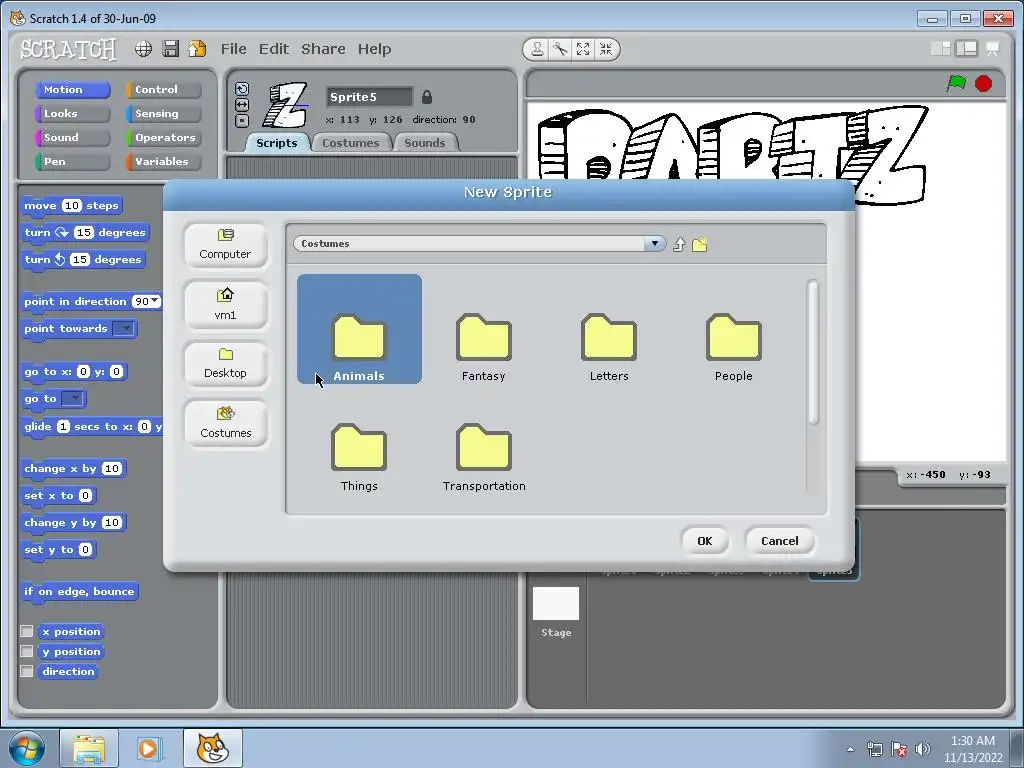Switch to the Scripts tab

(x=277, y=143)
